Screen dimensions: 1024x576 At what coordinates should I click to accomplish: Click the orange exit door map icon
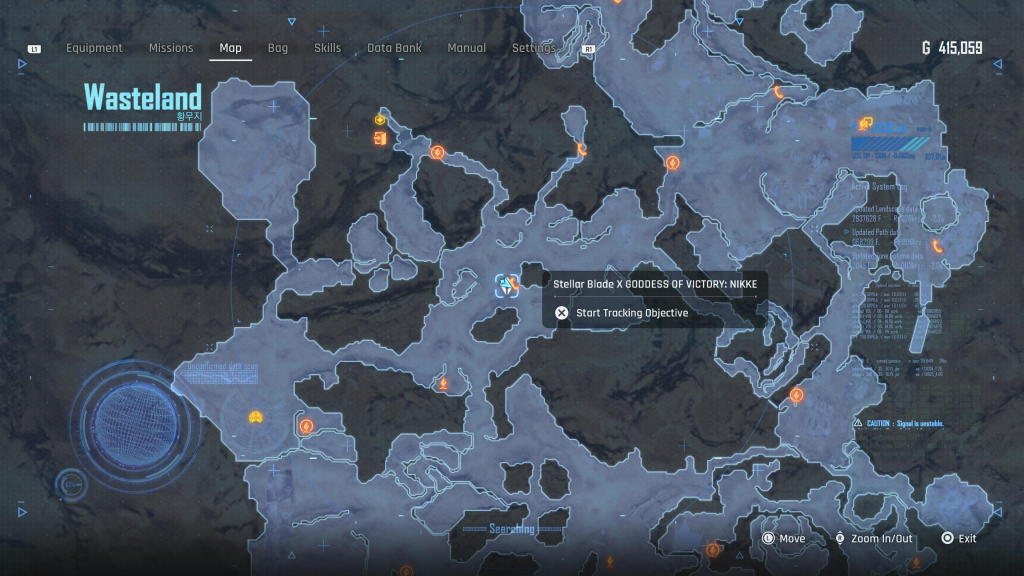pos(380,138)
